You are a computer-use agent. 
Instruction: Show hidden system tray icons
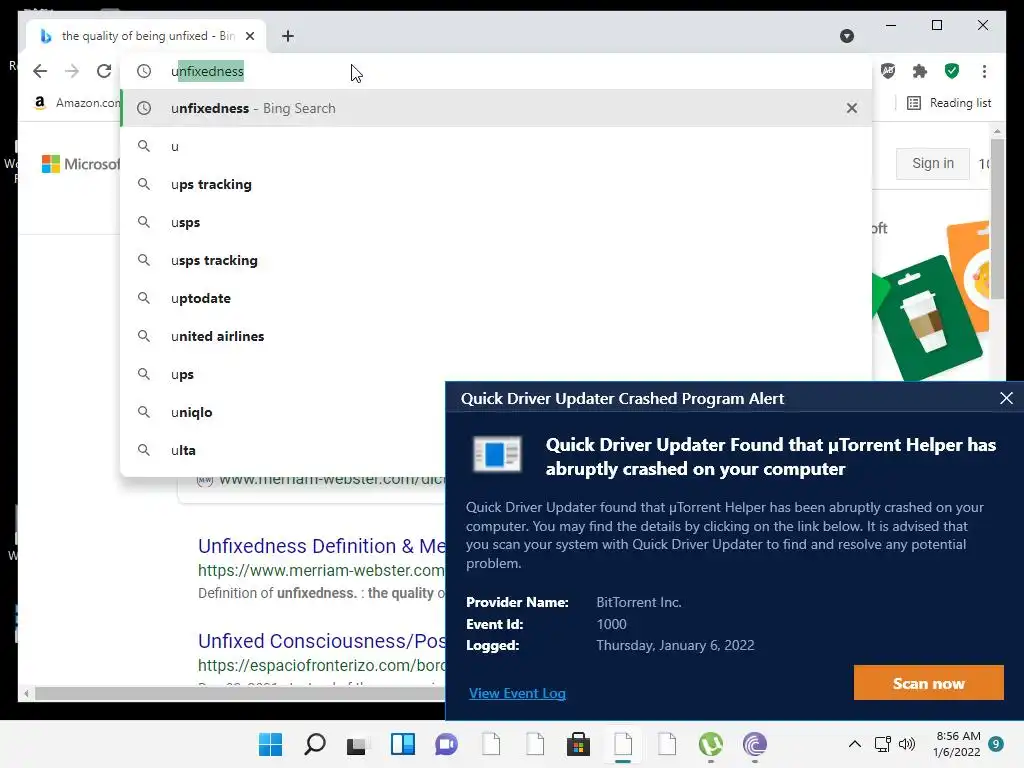point(854,744)
